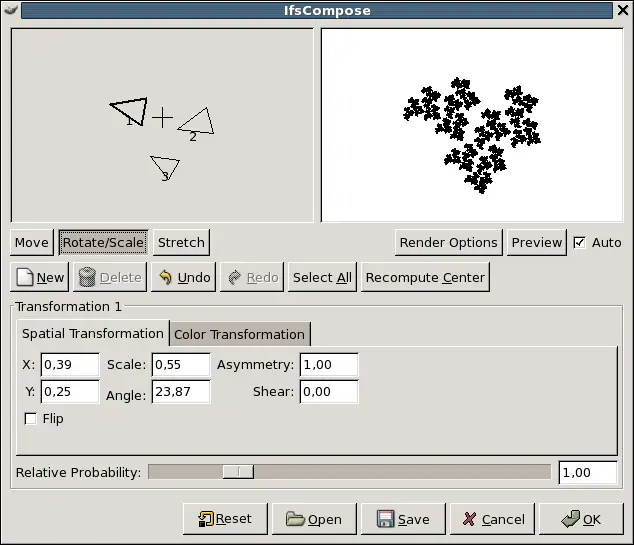Viewport: 634px width, 545px height.
Task: Click the Angle input field
Action: click(180, 392)
